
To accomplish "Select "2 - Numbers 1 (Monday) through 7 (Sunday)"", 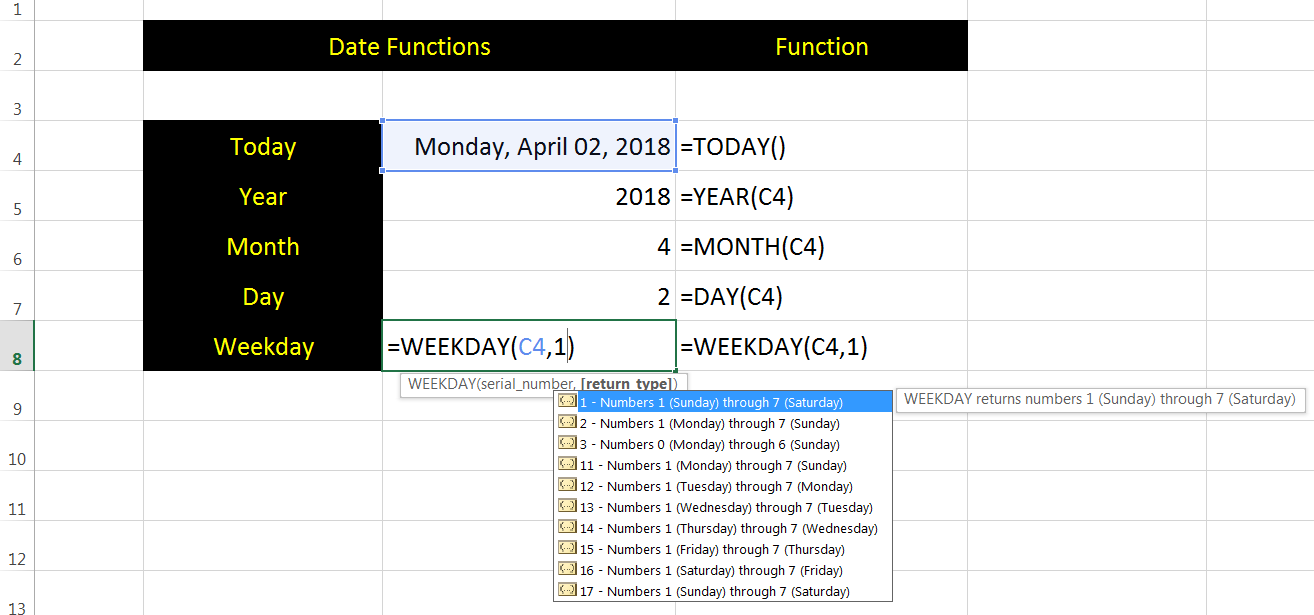I will click(x=710, y=423).
